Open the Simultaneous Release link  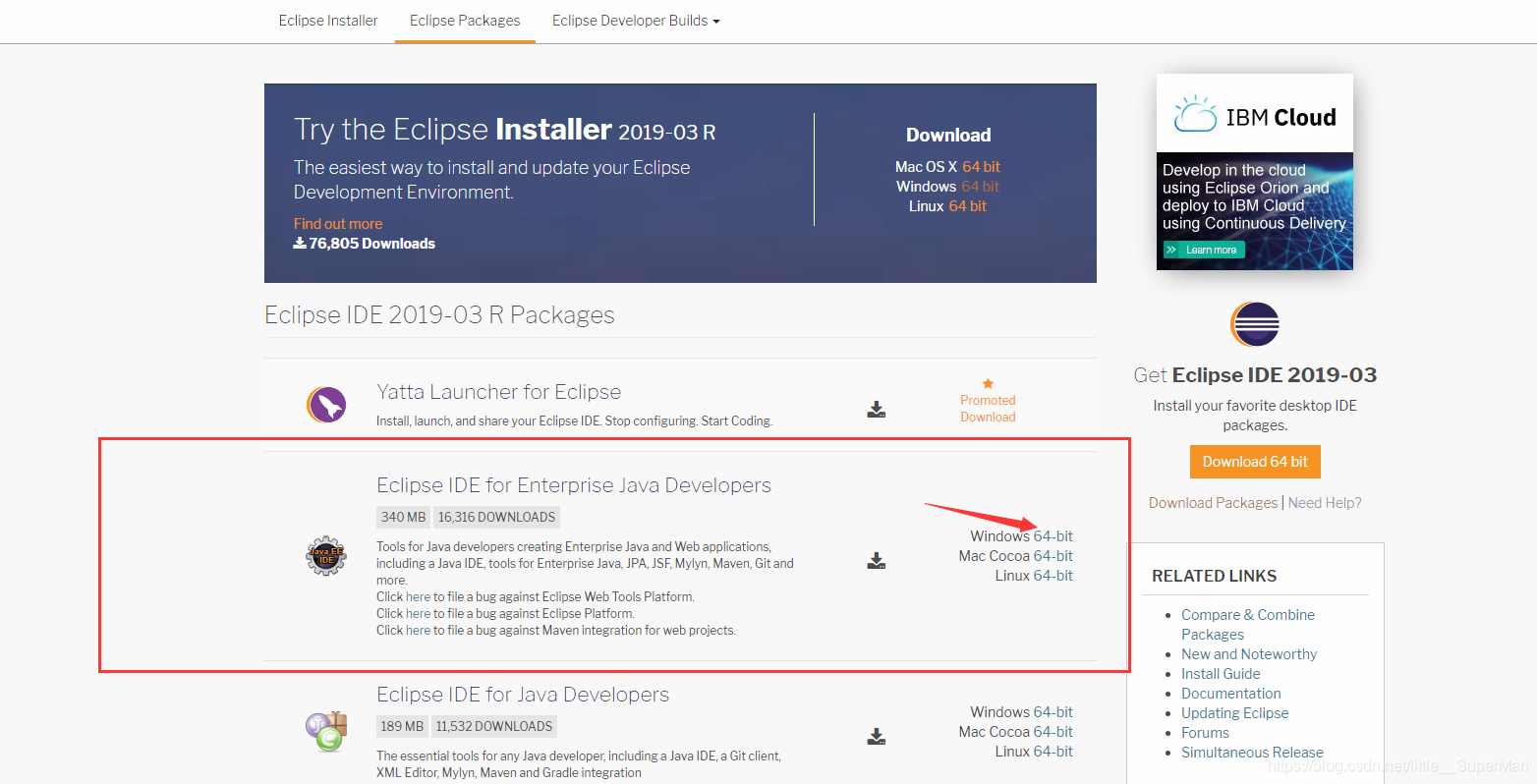click(1252, 752)
